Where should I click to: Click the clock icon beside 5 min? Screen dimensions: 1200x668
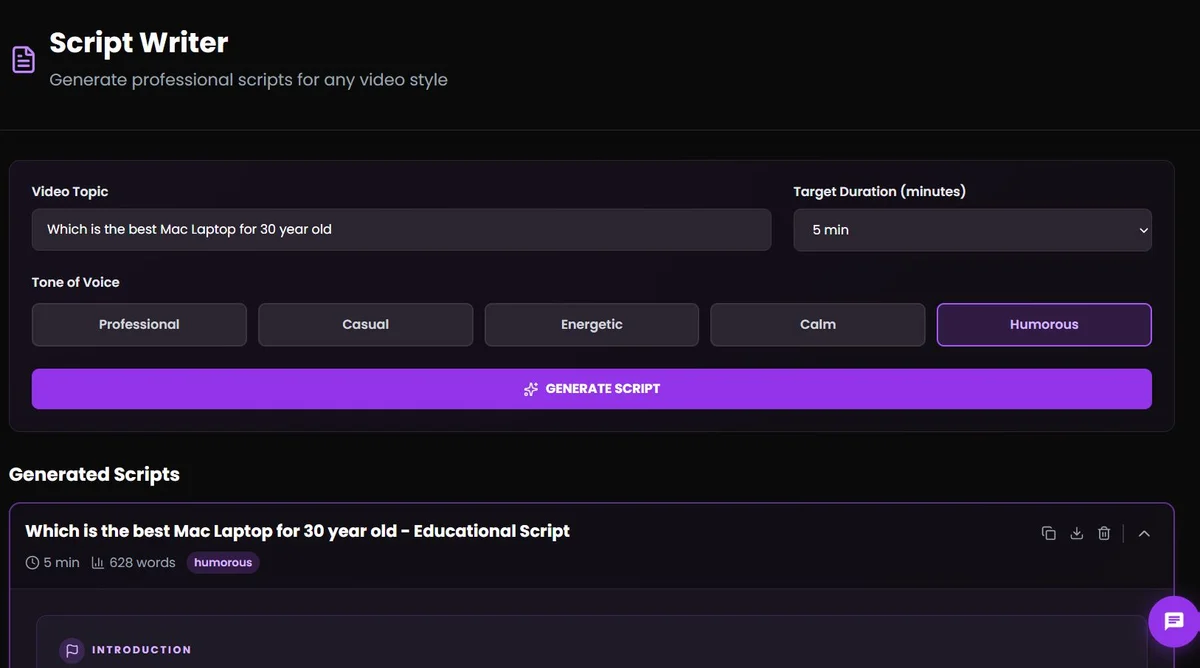(x=32, y=563)
